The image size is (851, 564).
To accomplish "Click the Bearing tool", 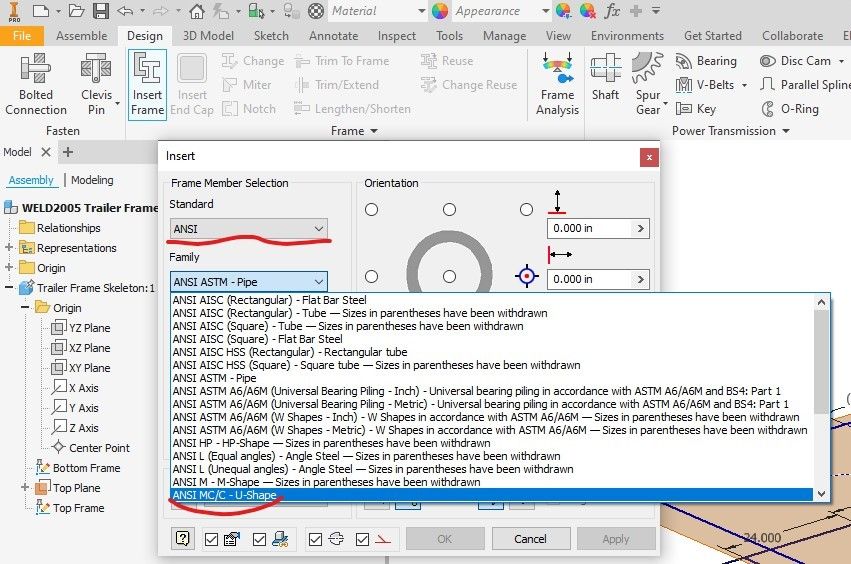I will click(x=706, y=61).
